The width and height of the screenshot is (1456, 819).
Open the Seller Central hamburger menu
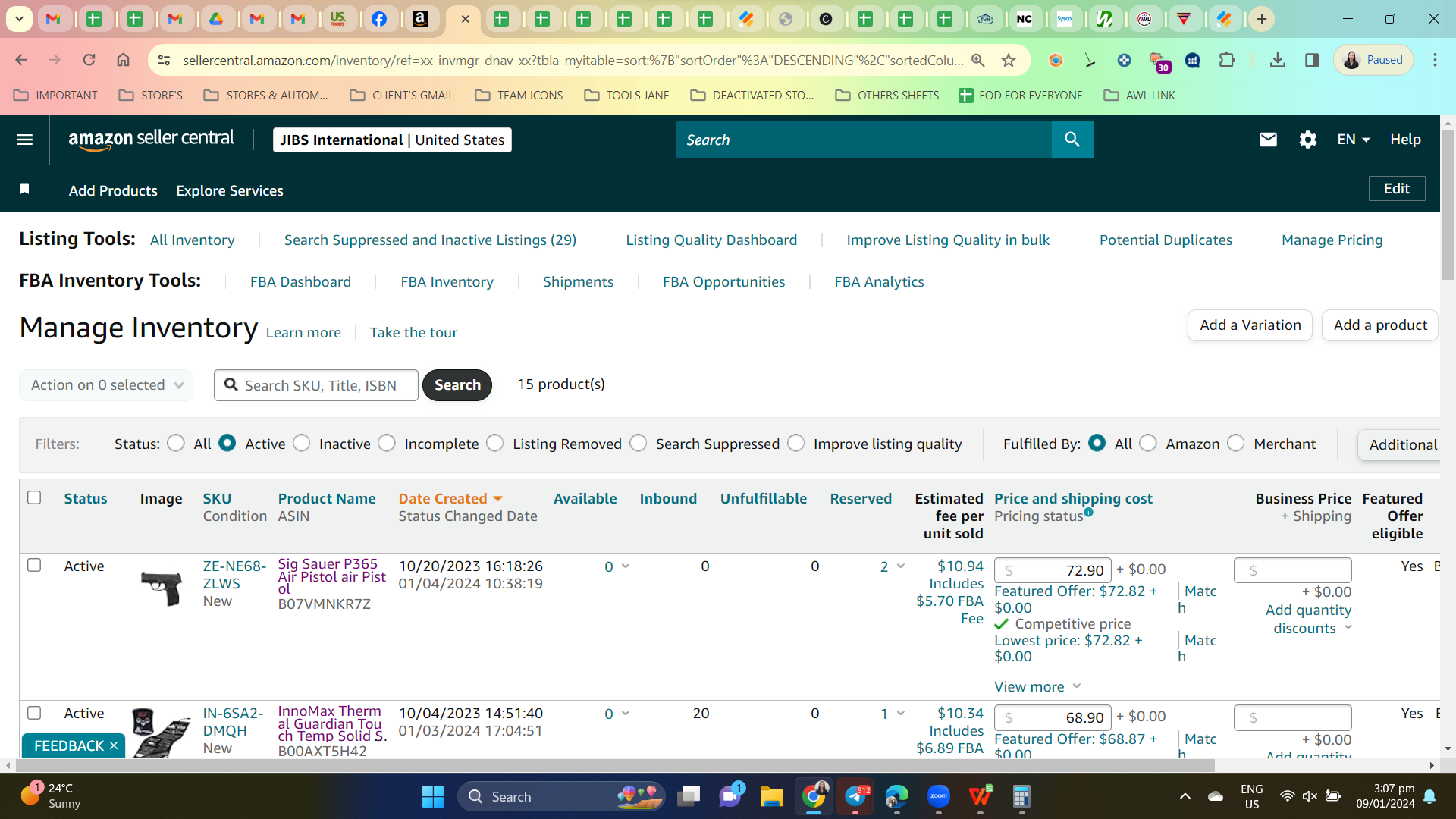click(25, 140)
